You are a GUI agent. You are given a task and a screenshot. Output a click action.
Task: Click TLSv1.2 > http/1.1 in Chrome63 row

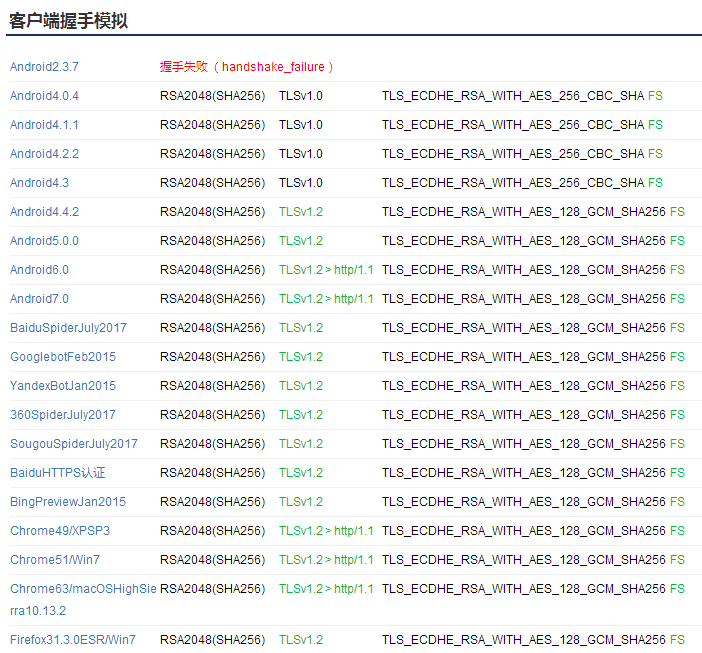tap(326, 589)
